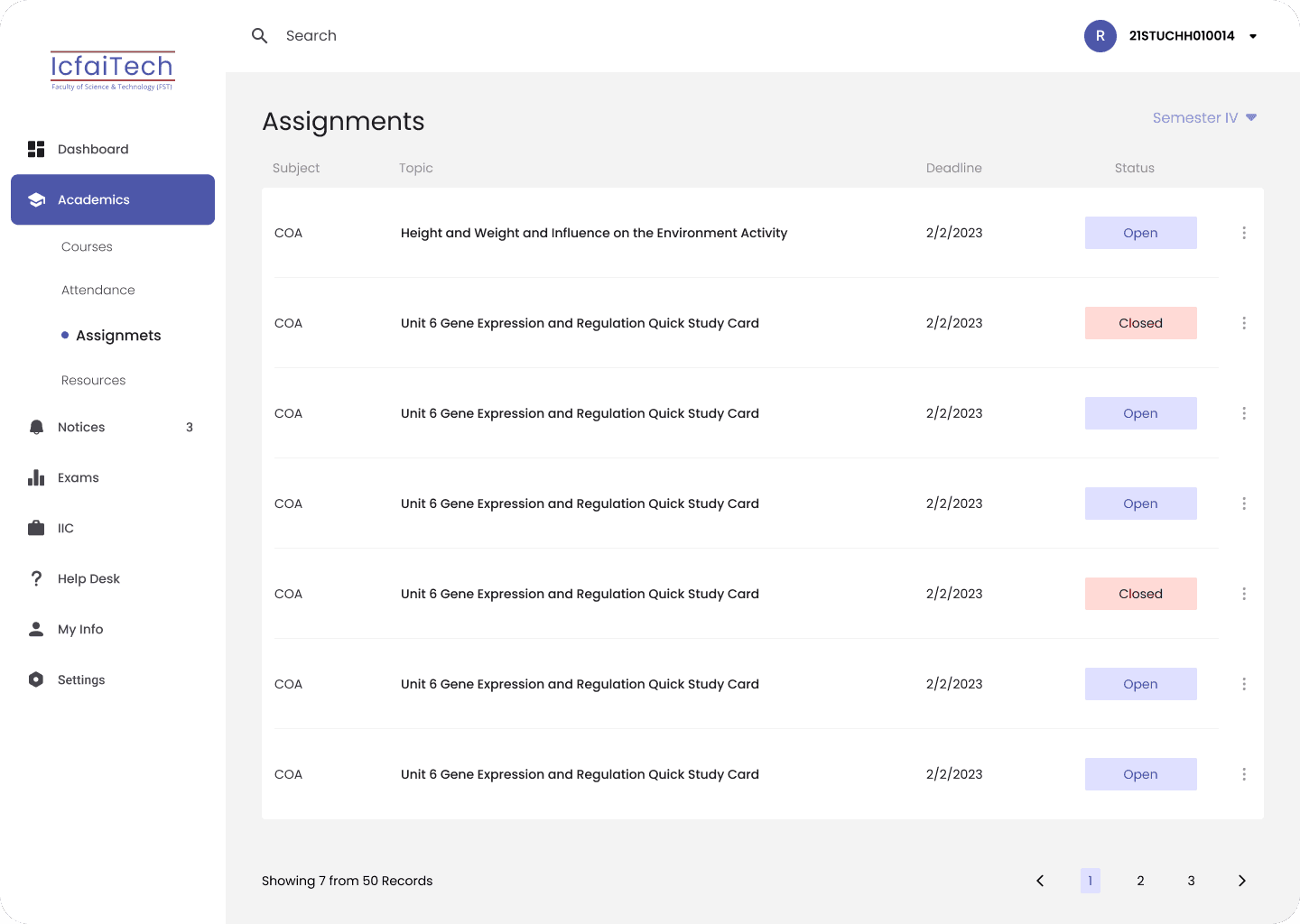Screen dimensions: 1300x924
Task: Focus the Search input field
Action: pos(311,36)
